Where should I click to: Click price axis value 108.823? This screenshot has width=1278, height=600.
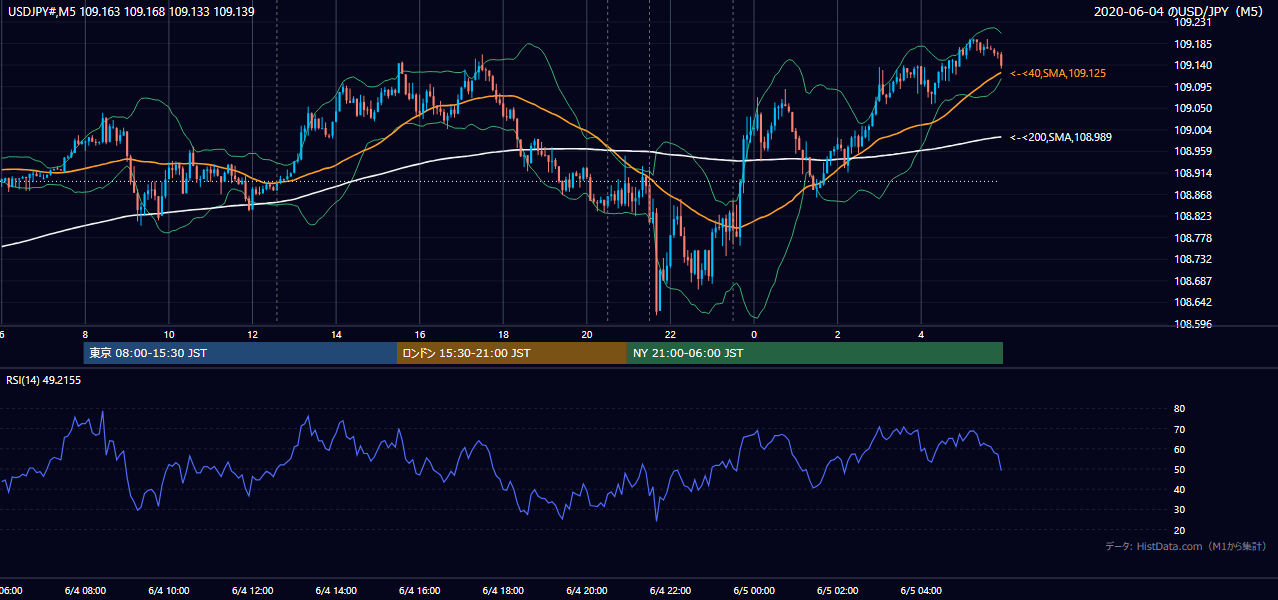point(1193,216)
